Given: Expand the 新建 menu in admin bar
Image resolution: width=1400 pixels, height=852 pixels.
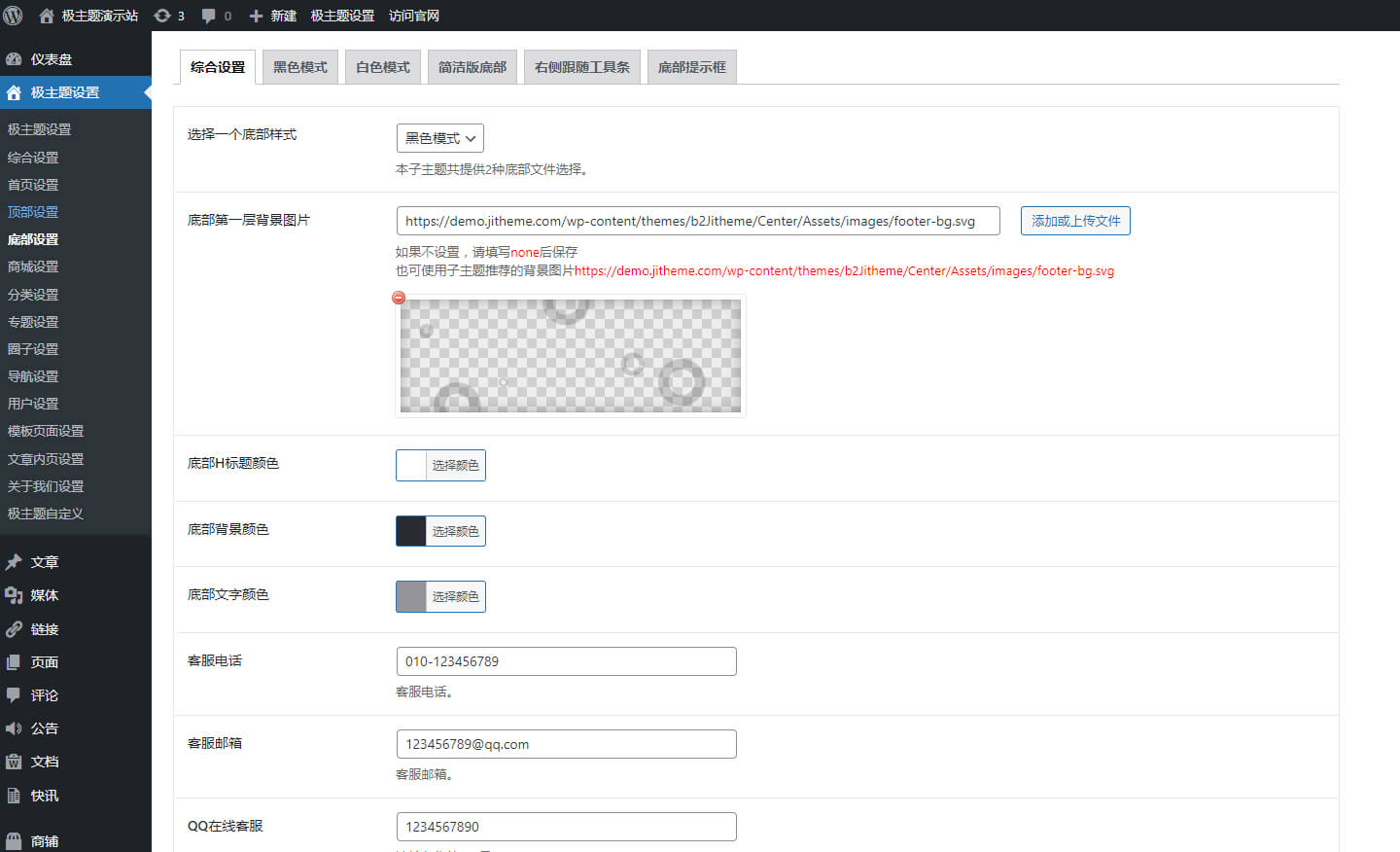Looking at the screenshot, I should 273,16.
